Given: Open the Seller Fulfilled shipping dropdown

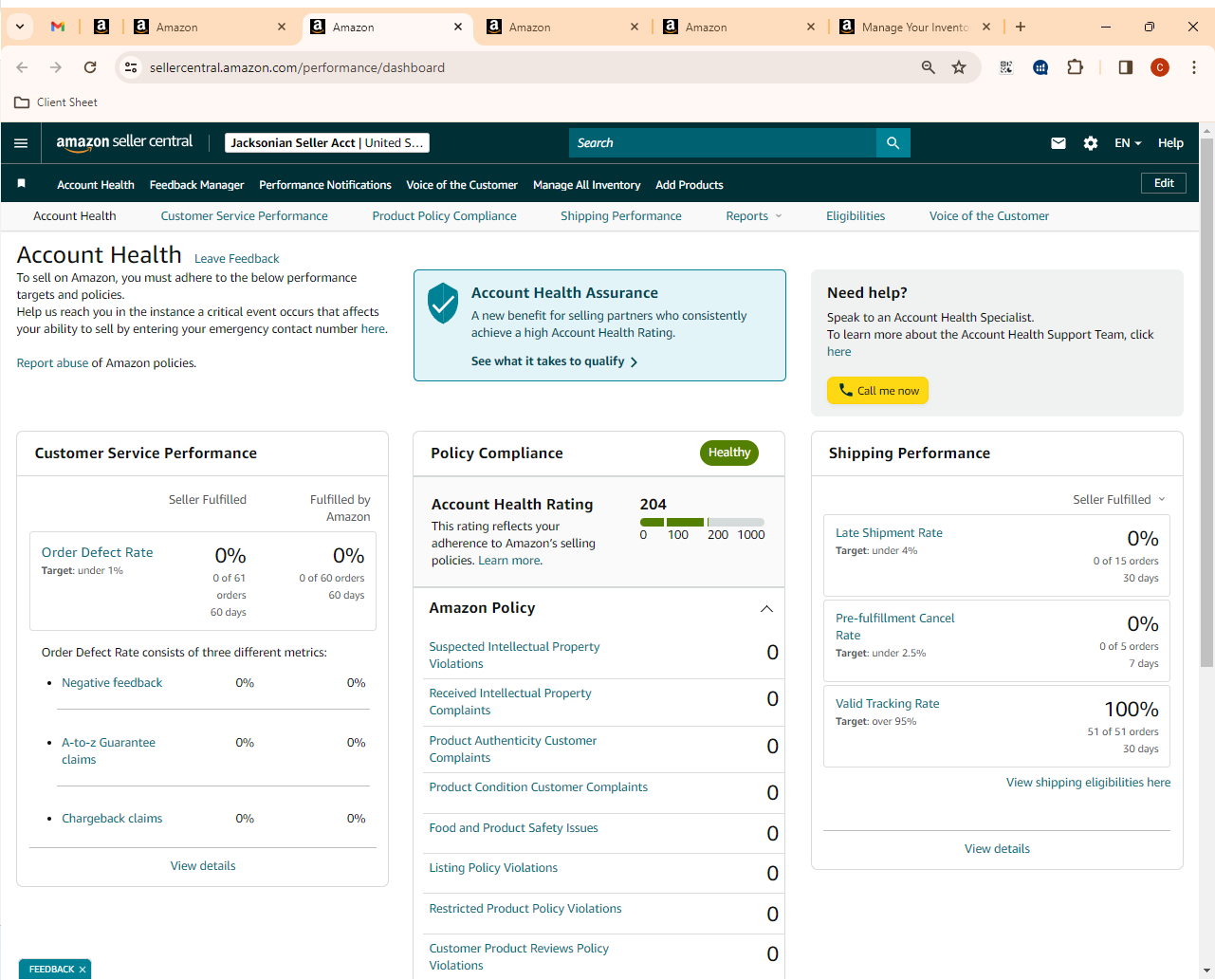Looking at the screenshot, I should point(1119,500).
